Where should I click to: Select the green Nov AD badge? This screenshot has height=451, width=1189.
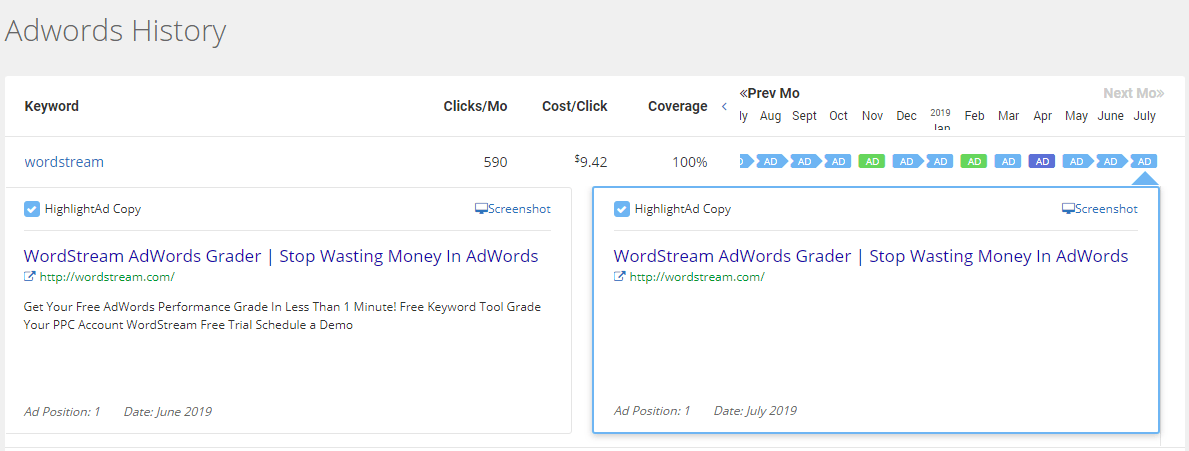tap(872, 161)
